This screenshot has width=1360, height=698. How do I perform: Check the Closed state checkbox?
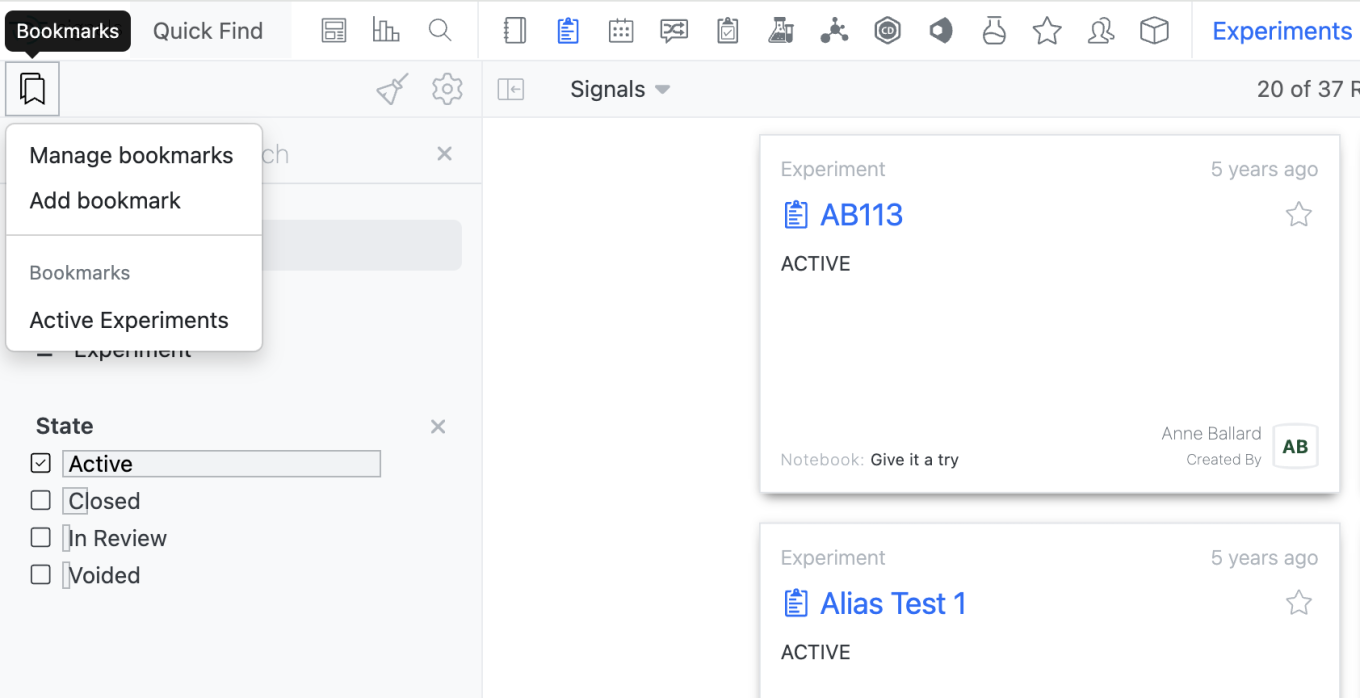[x=40, y=500]
